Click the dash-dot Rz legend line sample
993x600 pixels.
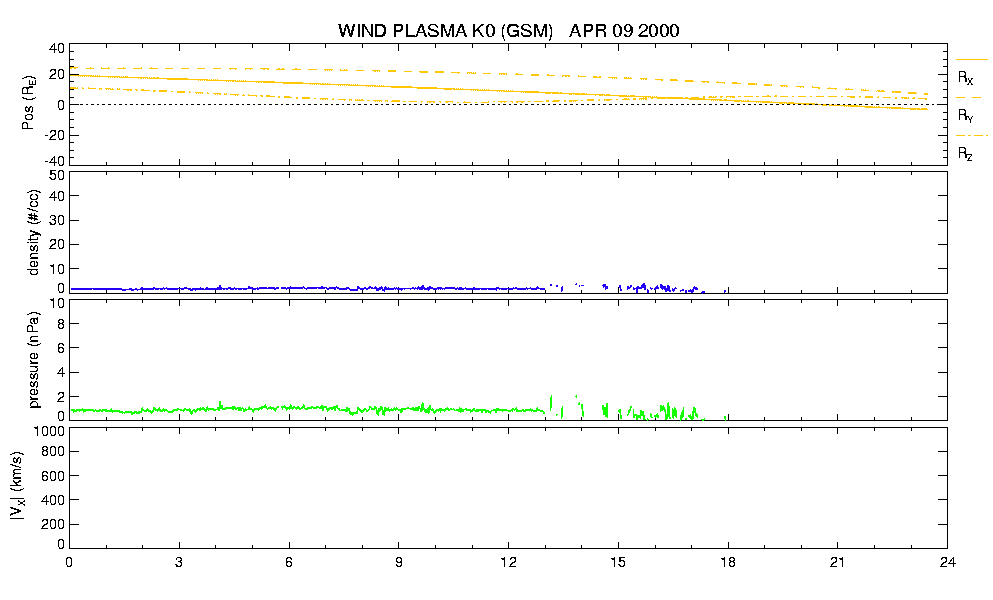coord(971,136)
